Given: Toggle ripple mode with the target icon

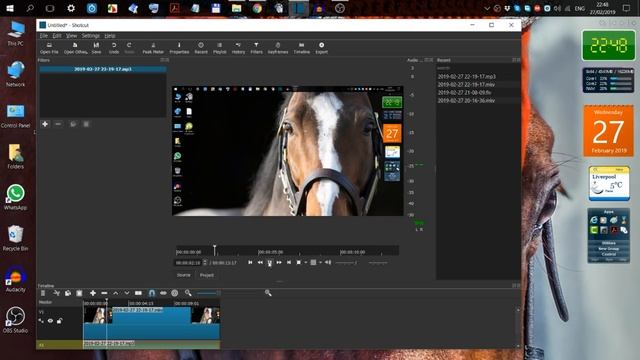Looking at the screenshot, I should [x=175, y=293].
